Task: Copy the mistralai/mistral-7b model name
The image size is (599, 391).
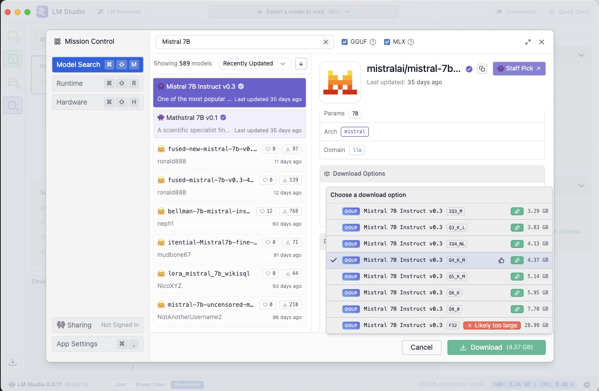Action: (482, 69)
